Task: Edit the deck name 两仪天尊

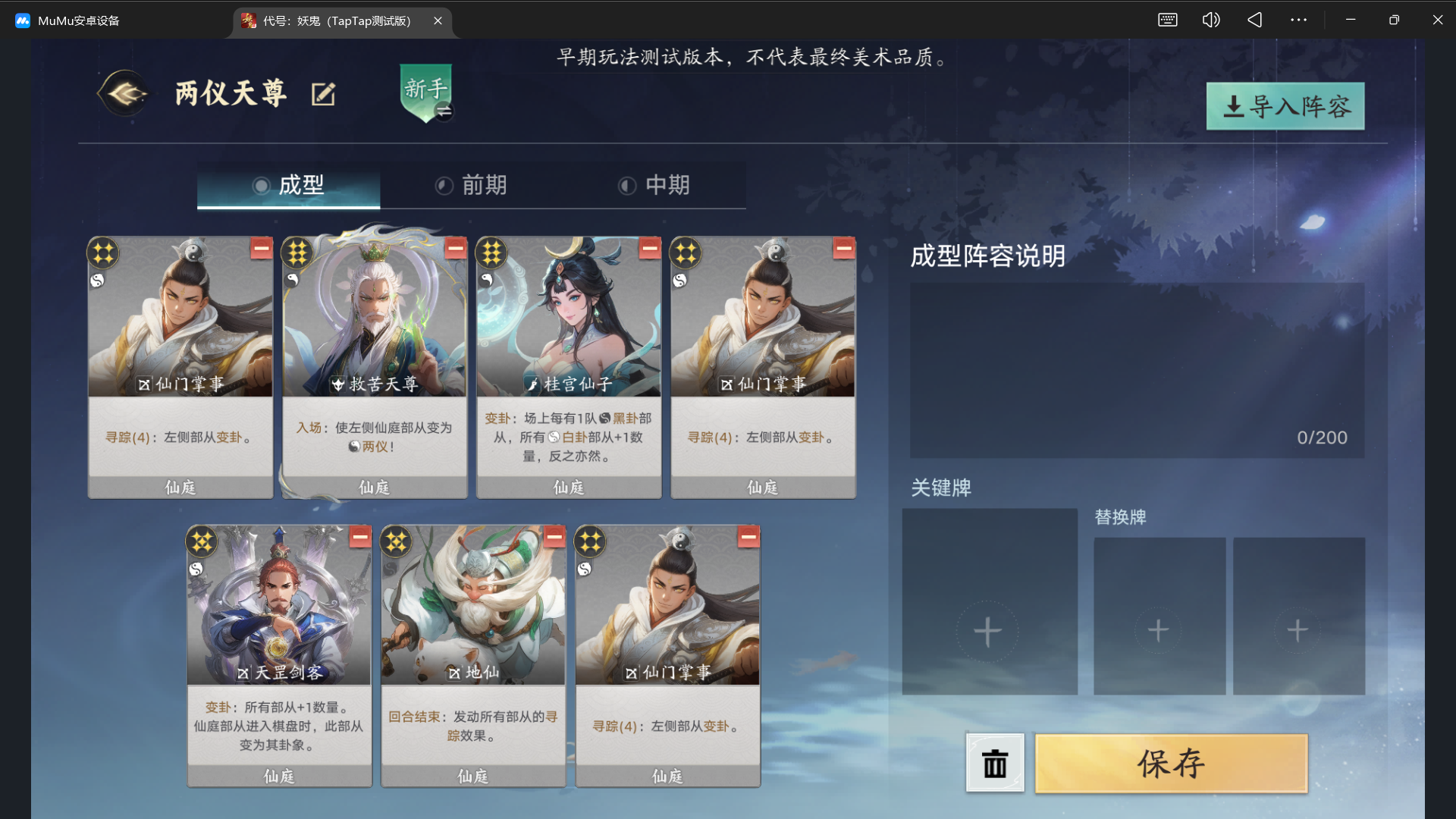Action: tap(323, 94)
